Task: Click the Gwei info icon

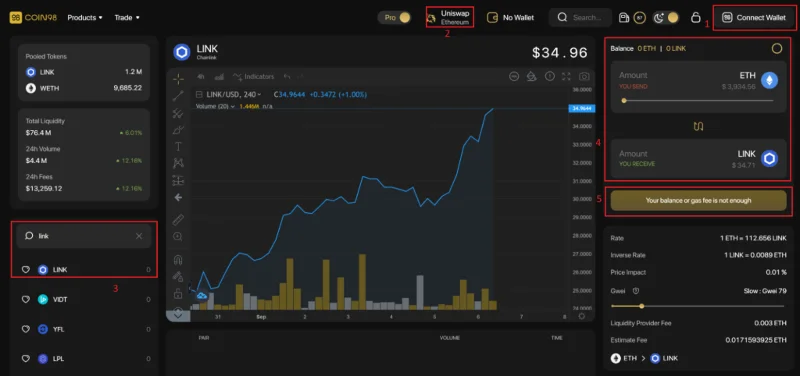Action: click(636, 291)
